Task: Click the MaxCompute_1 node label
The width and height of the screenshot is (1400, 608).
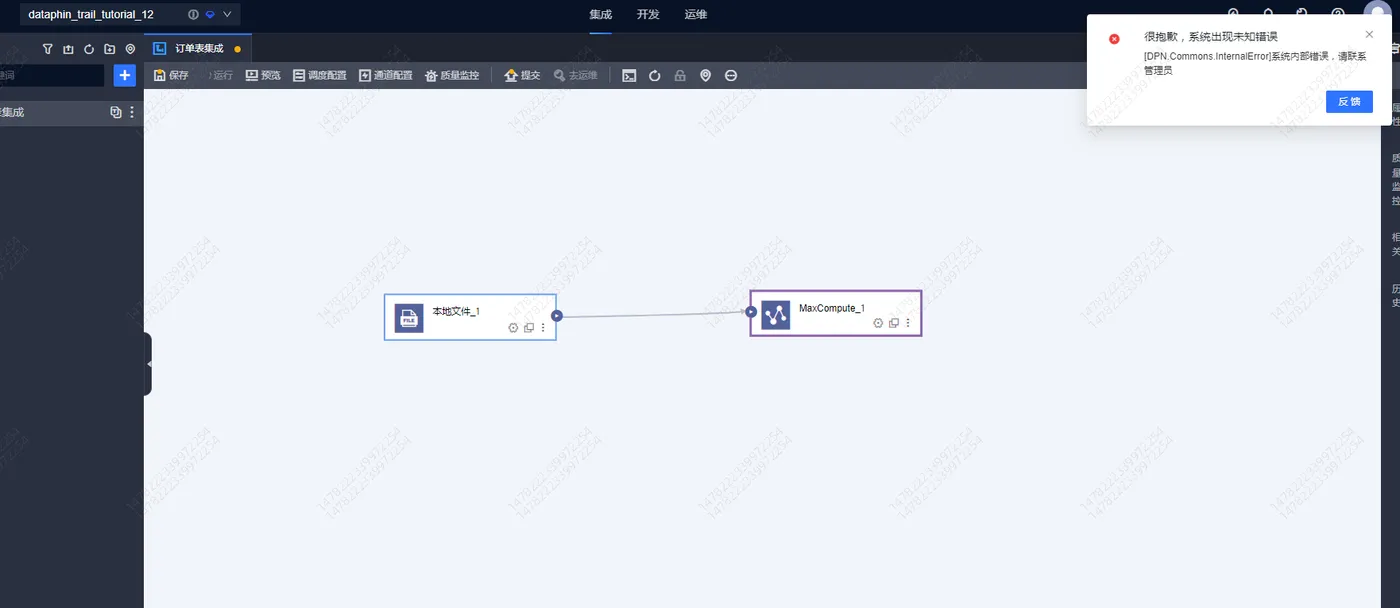Action: point(832,308)
